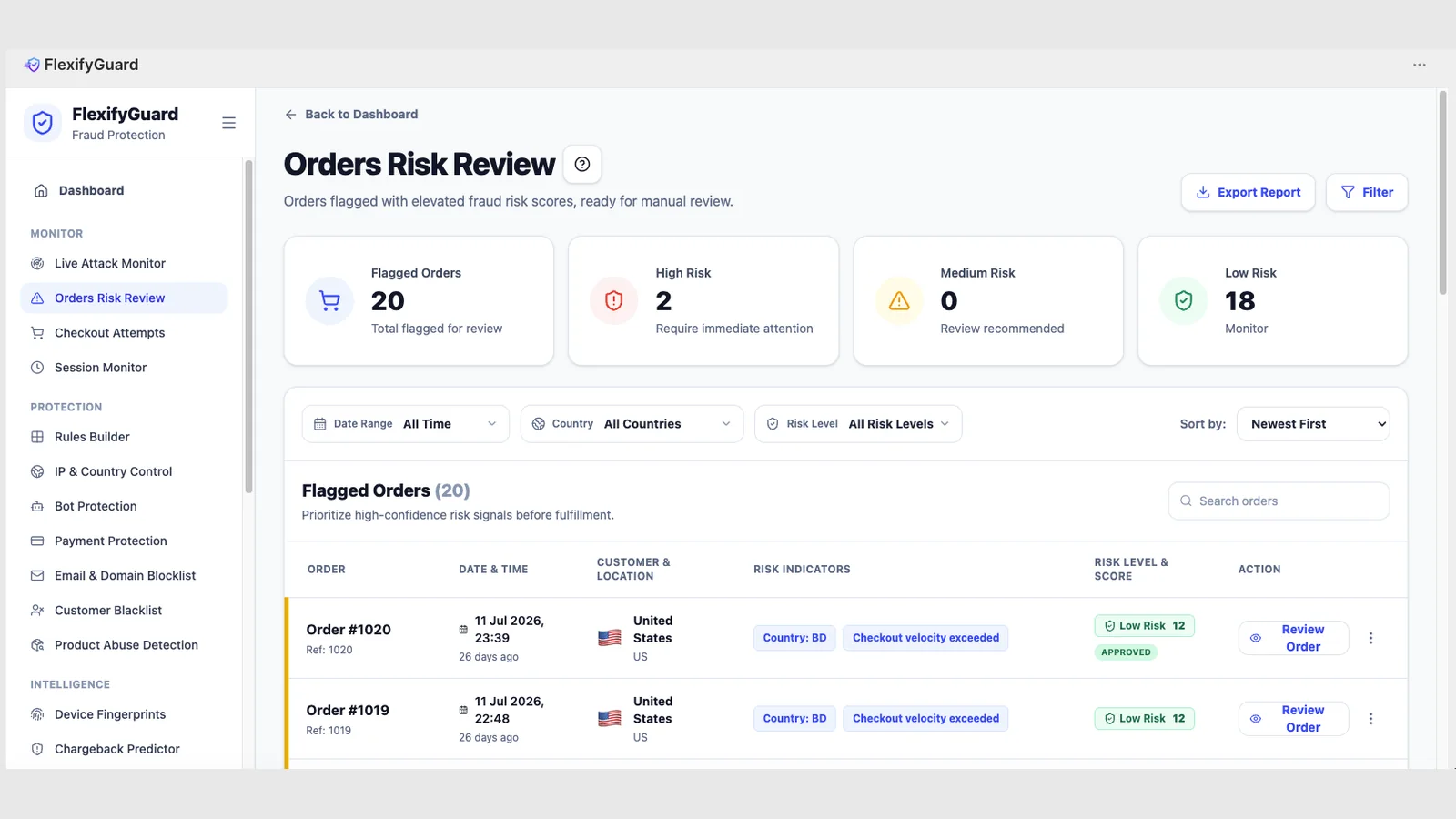Open Payment Protection
The image size is (1456, 819).
click(x=124, y=541)
